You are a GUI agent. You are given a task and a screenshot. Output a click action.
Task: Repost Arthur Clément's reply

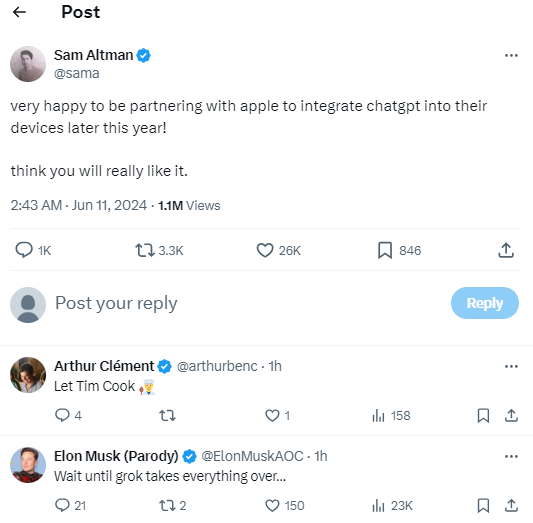167,415
